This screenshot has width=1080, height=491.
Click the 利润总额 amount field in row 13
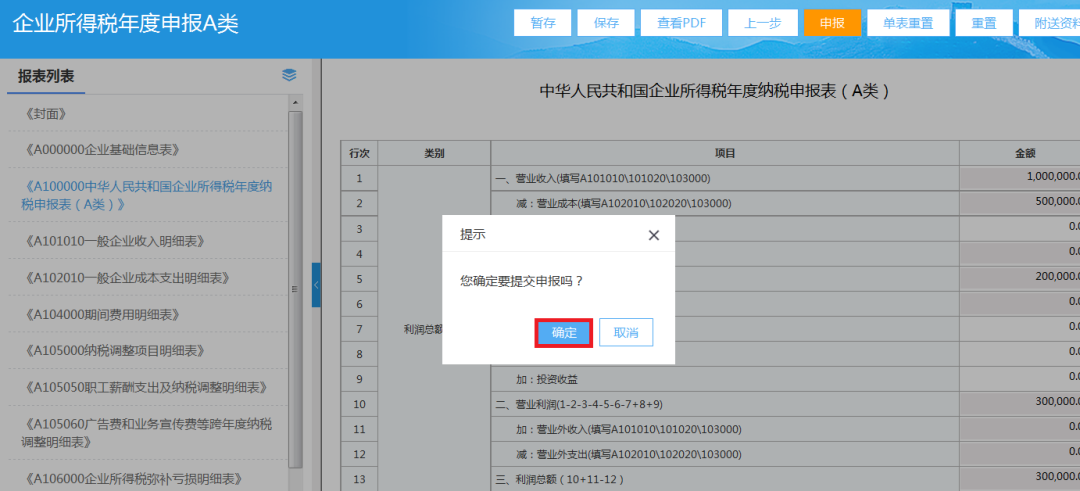coord(1021,479)
